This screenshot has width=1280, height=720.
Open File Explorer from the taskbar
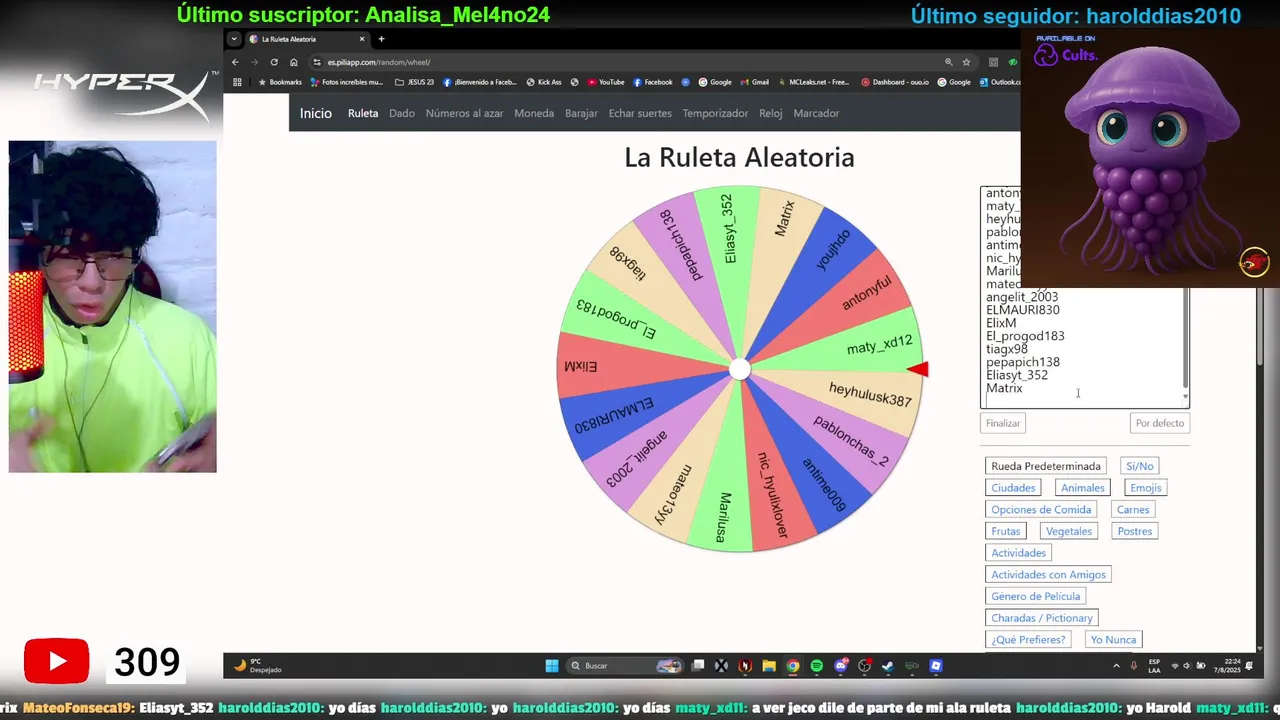coord(769,666)
